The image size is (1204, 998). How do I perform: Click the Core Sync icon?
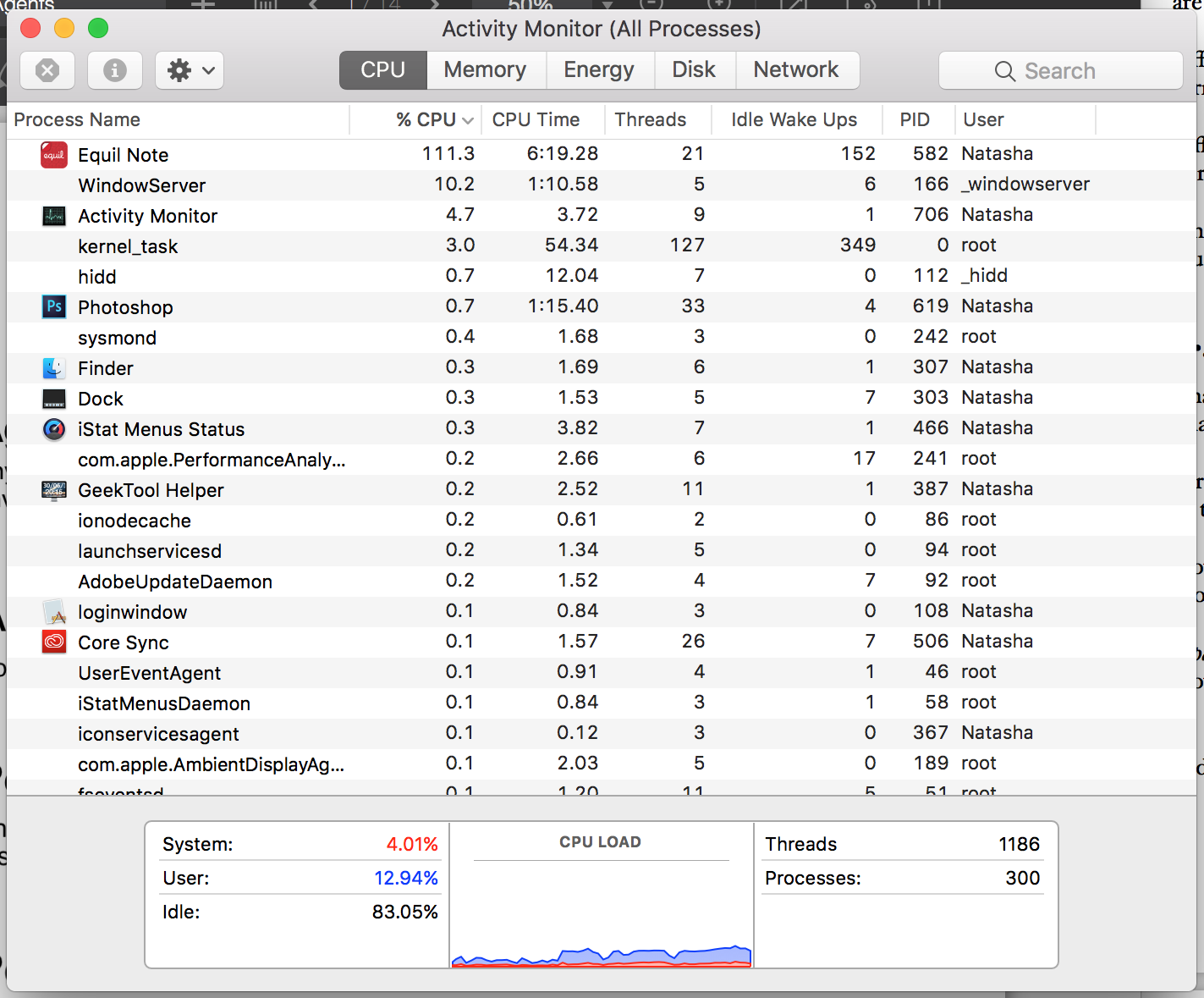point(54,642)
